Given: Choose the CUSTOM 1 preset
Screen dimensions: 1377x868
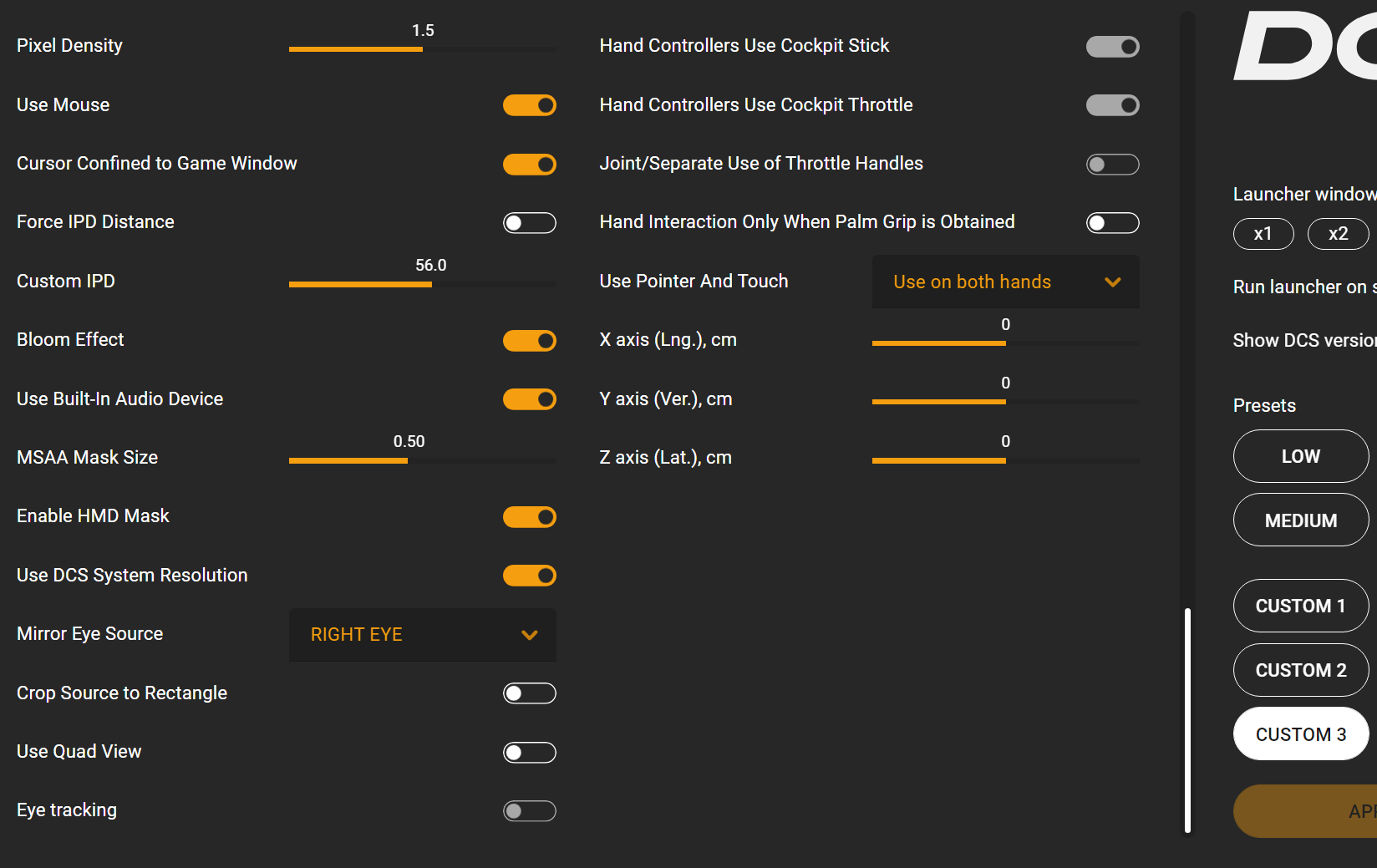Looking at the screenshot, I should (x=1300, y=606).
